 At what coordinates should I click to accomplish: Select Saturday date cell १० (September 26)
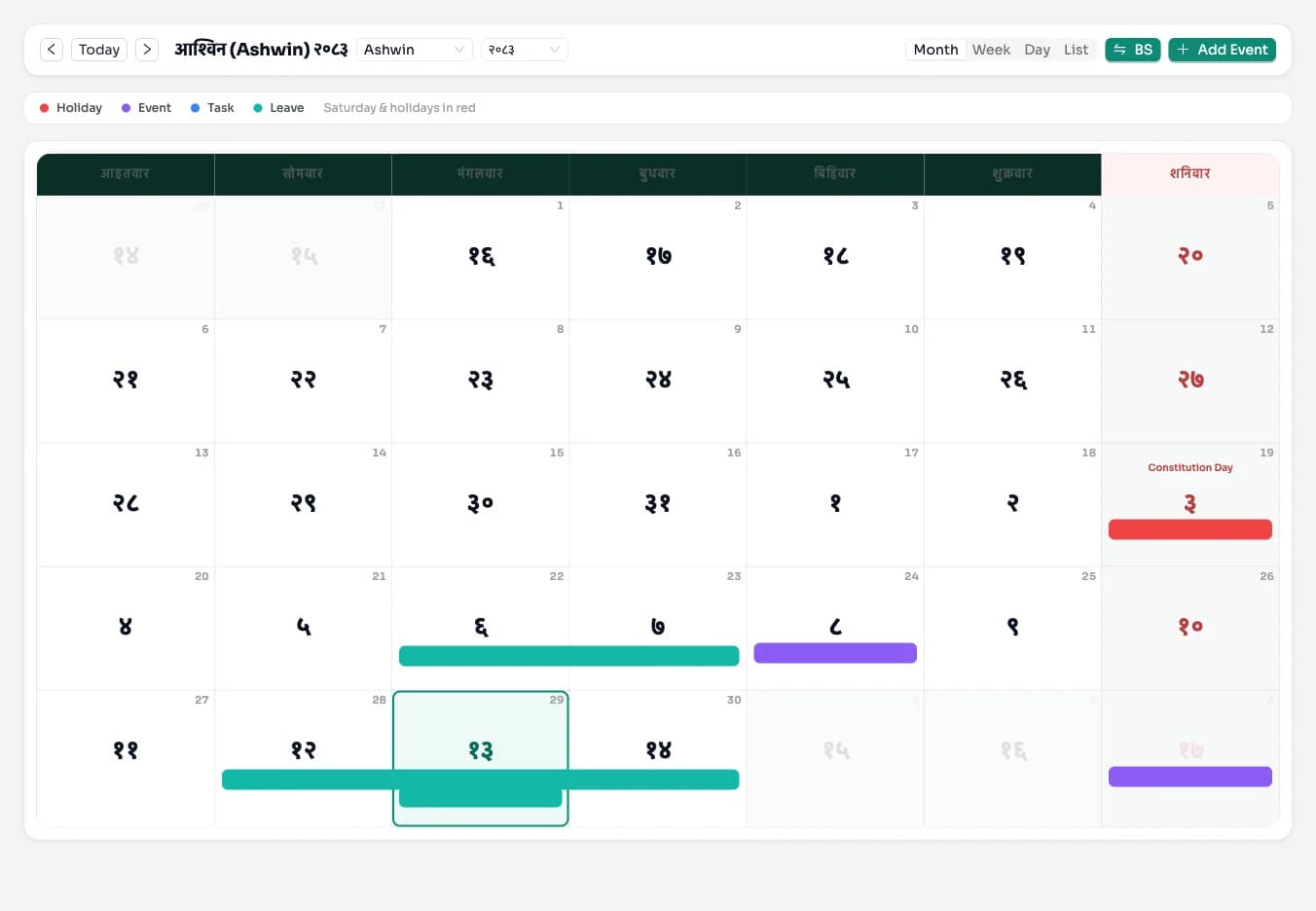tap(1189, 628)
